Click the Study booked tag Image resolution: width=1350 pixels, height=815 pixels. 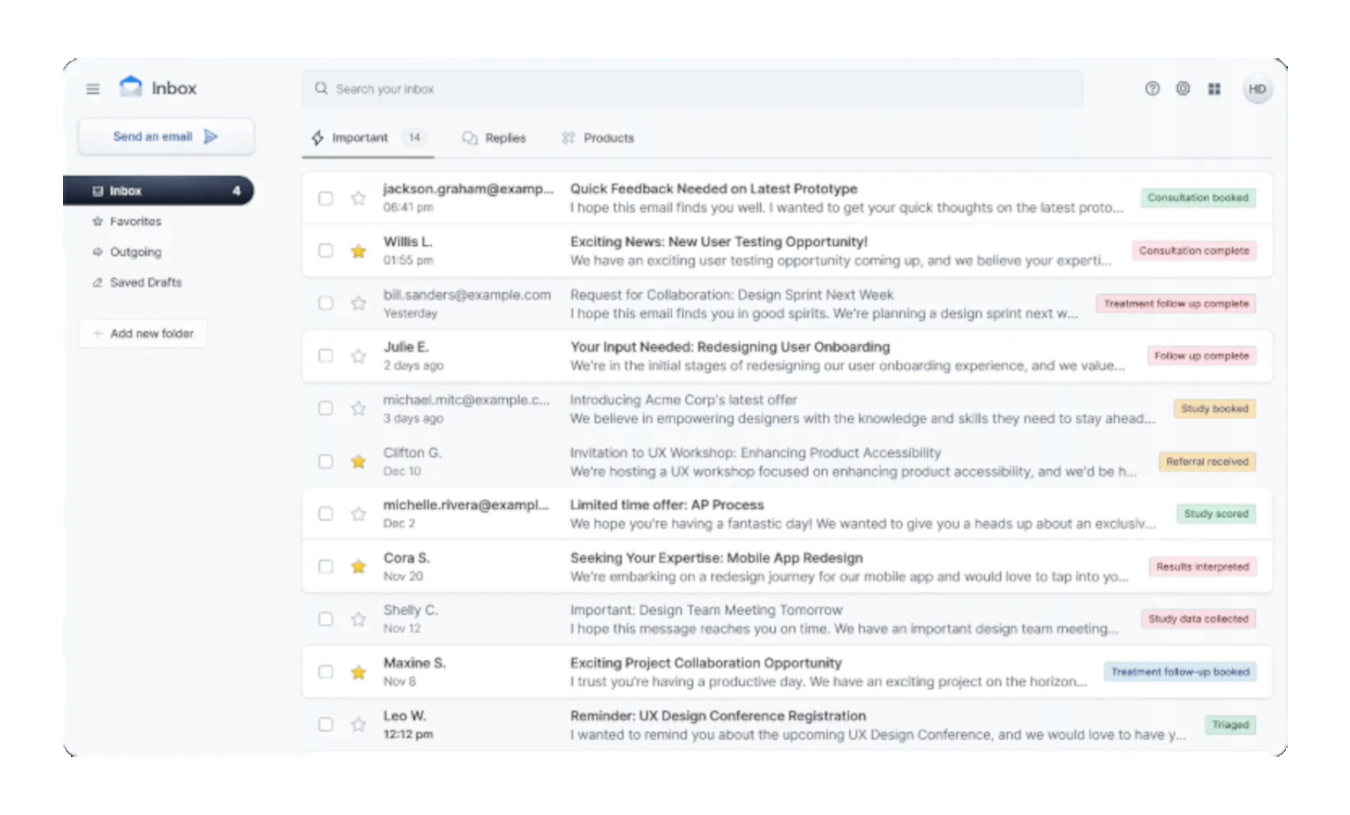click(1215, 408)
